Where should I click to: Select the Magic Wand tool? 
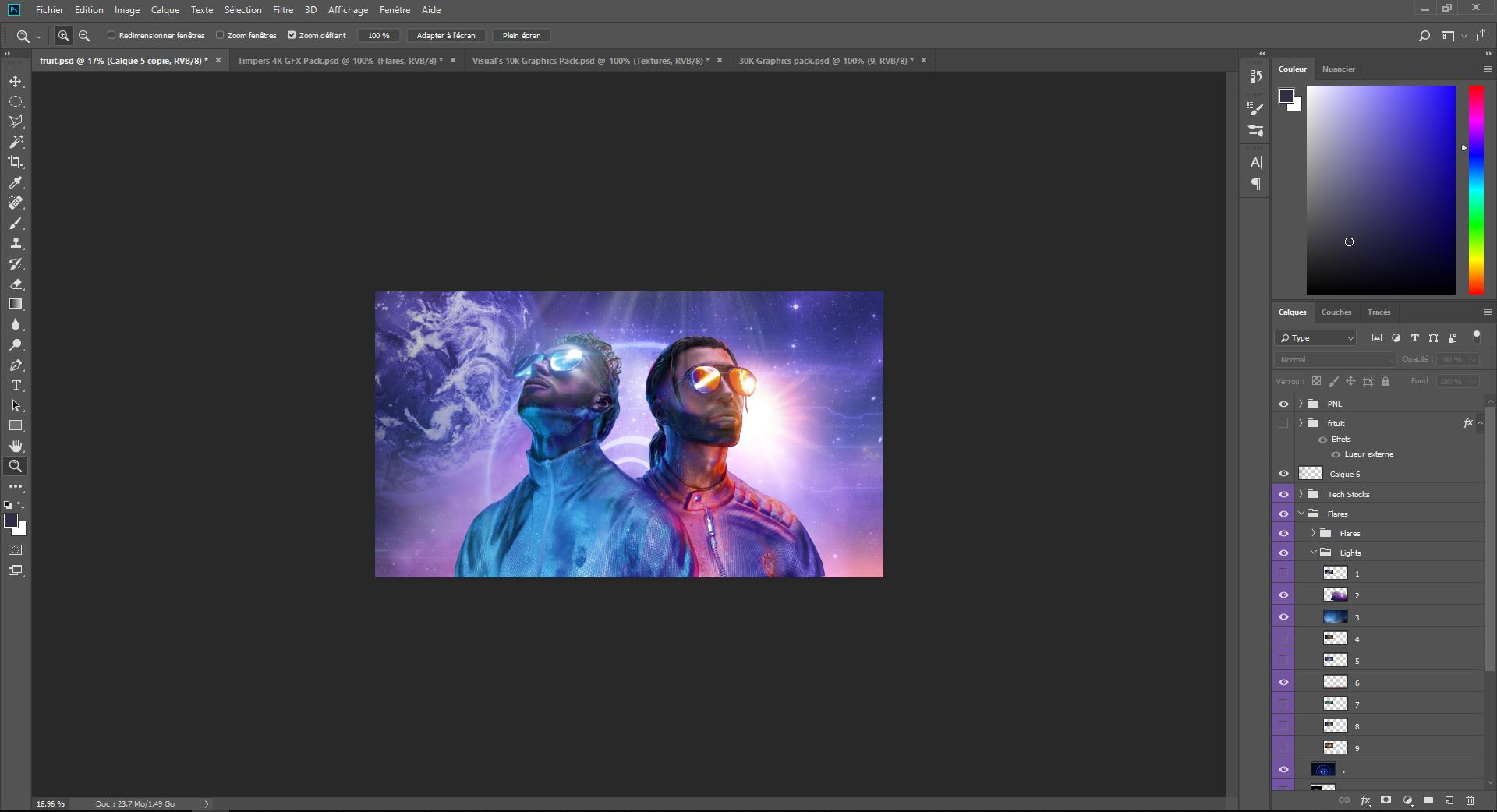16,142
